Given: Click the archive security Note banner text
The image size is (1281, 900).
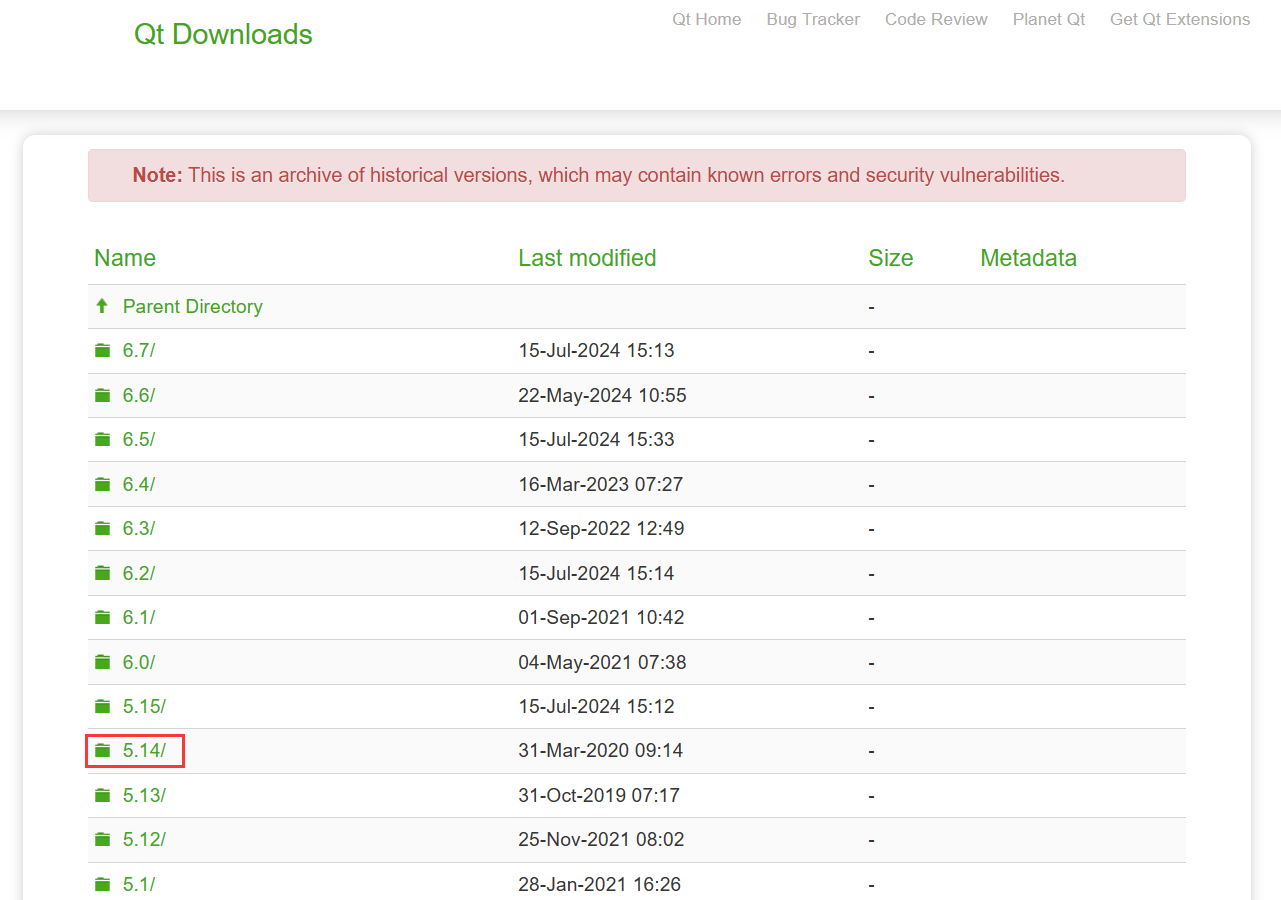Looking at the screenshot, I should (598, 175).
